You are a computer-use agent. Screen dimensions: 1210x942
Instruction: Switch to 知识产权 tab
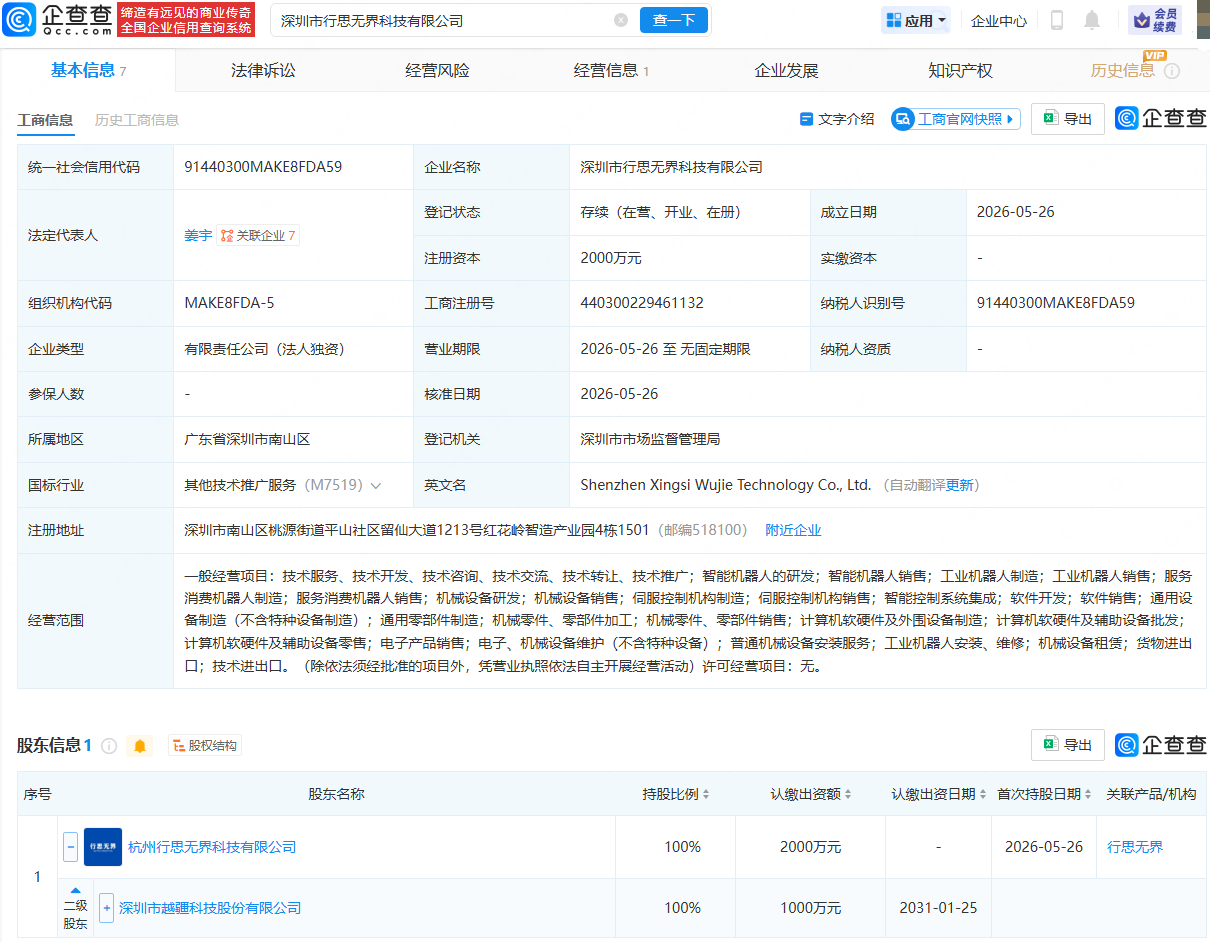pos(960,70)
